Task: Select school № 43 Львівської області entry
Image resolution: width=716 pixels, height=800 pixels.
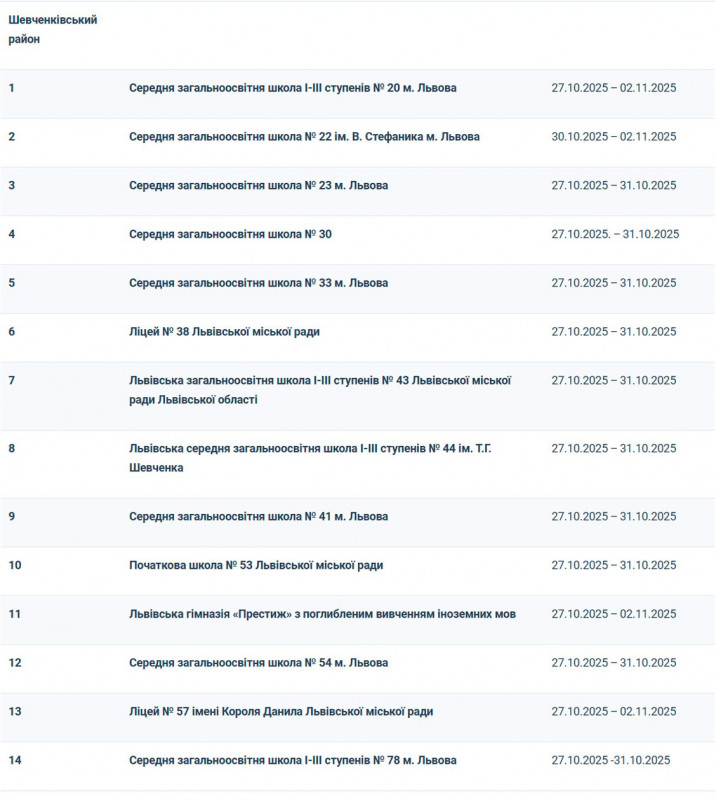Action: (x=320, y=390)
